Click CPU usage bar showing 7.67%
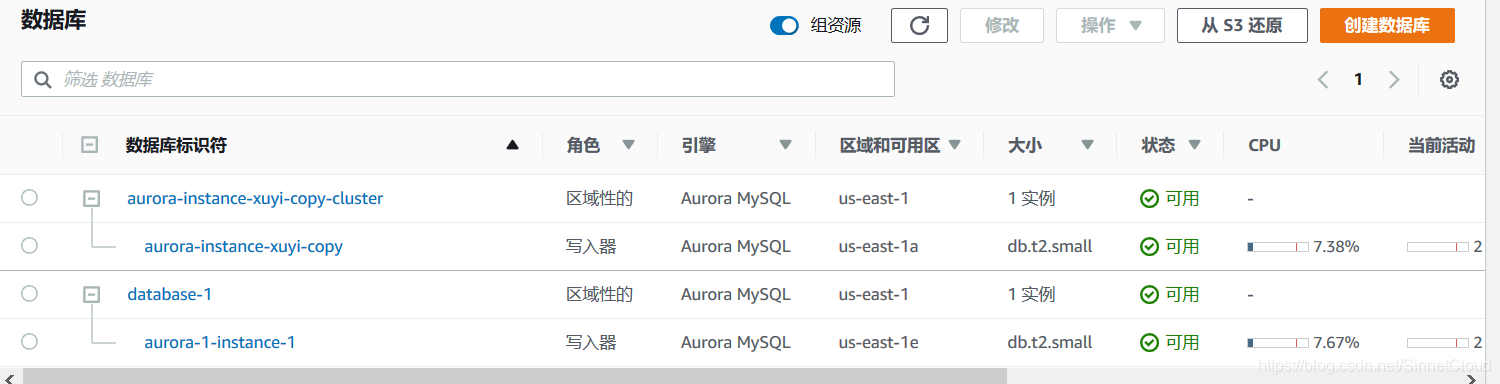Image resolution: width=1500 pixels, height=384 pixels. coord(1278,342)
